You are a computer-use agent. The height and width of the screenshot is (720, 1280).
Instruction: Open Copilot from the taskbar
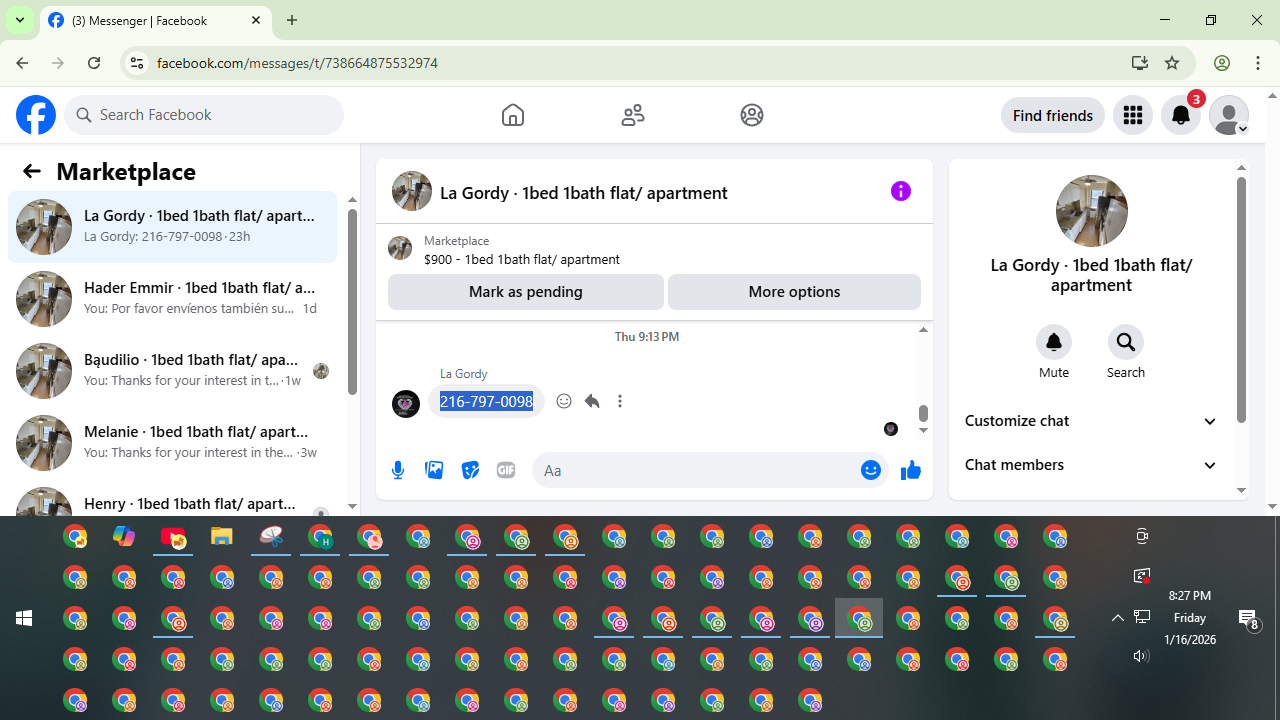[x=124, y=537]
